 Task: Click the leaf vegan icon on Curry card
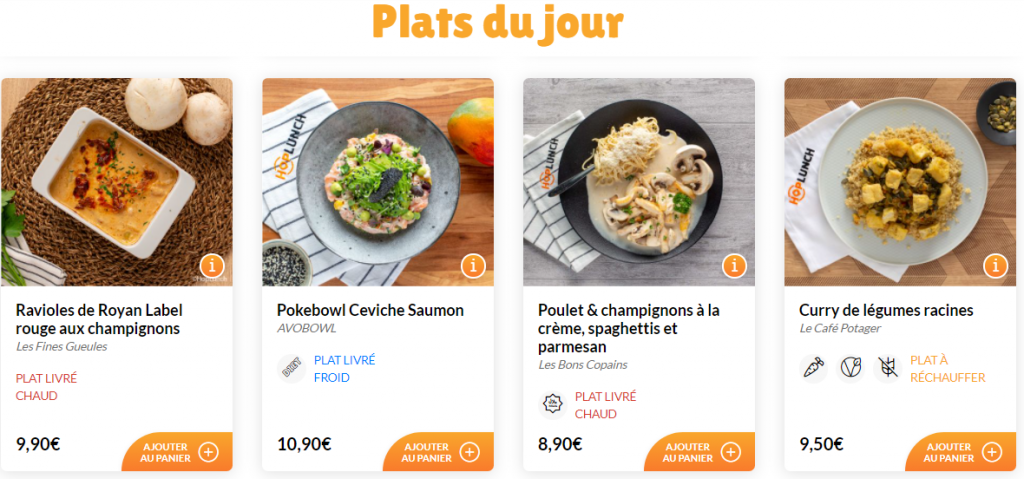point(851,368)
